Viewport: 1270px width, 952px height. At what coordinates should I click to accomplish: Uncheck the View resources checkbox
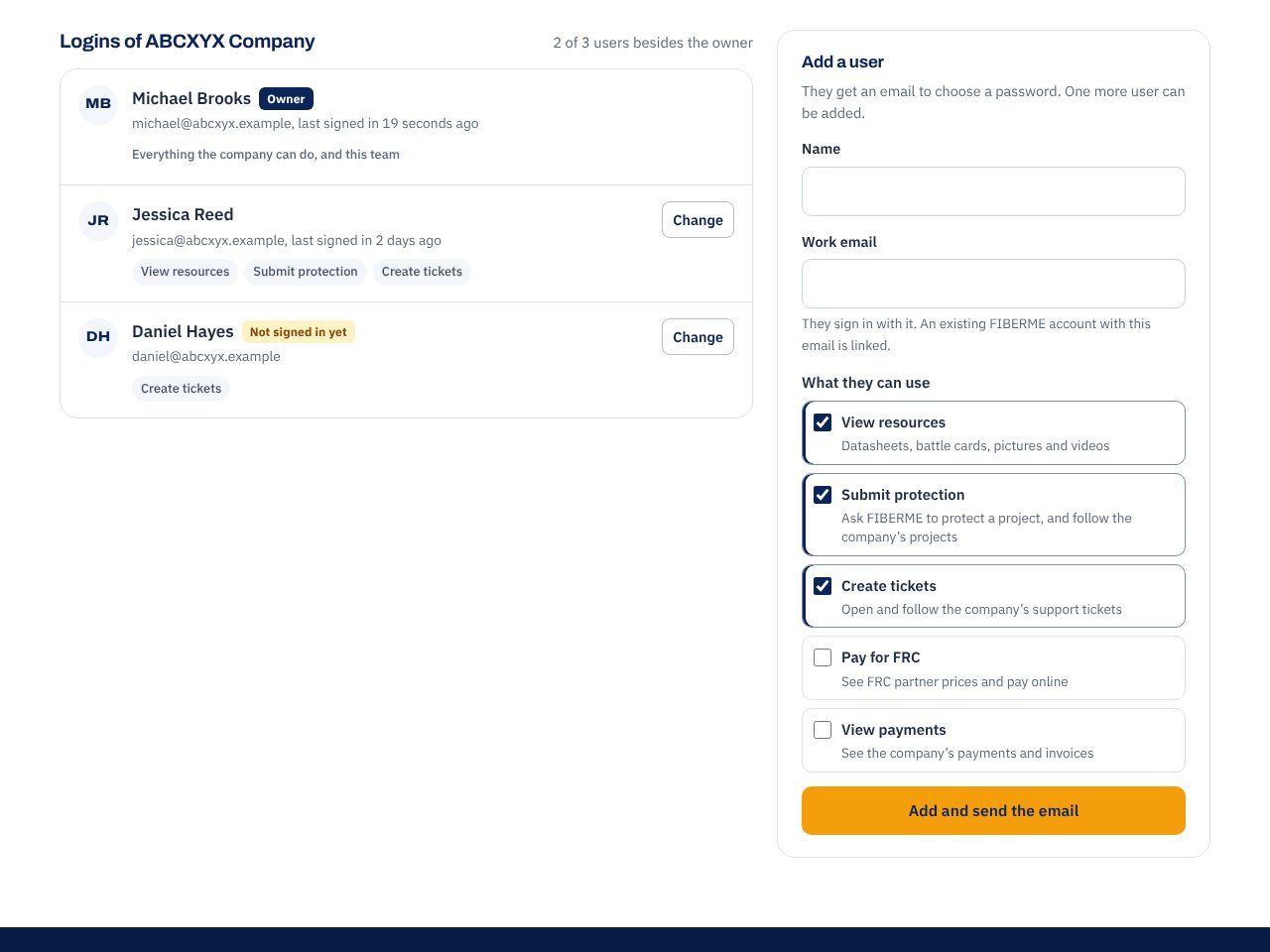click(x=823, y=422)
